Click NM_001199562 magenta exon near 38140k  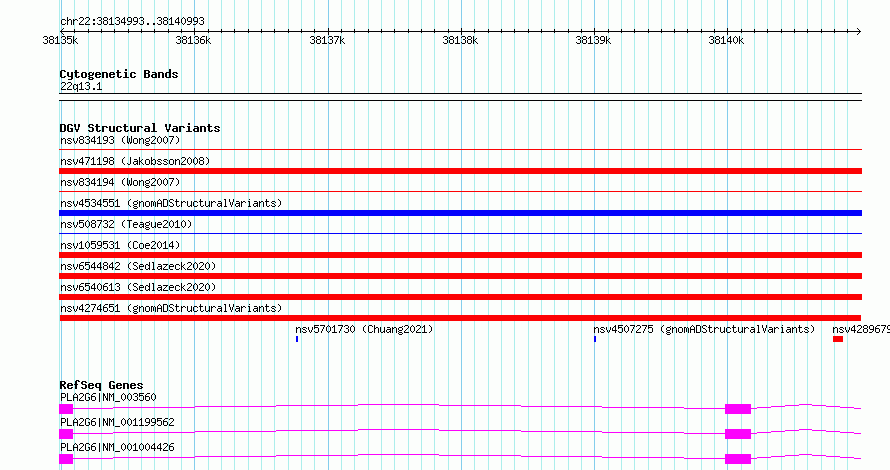click(x=738, y=434)
